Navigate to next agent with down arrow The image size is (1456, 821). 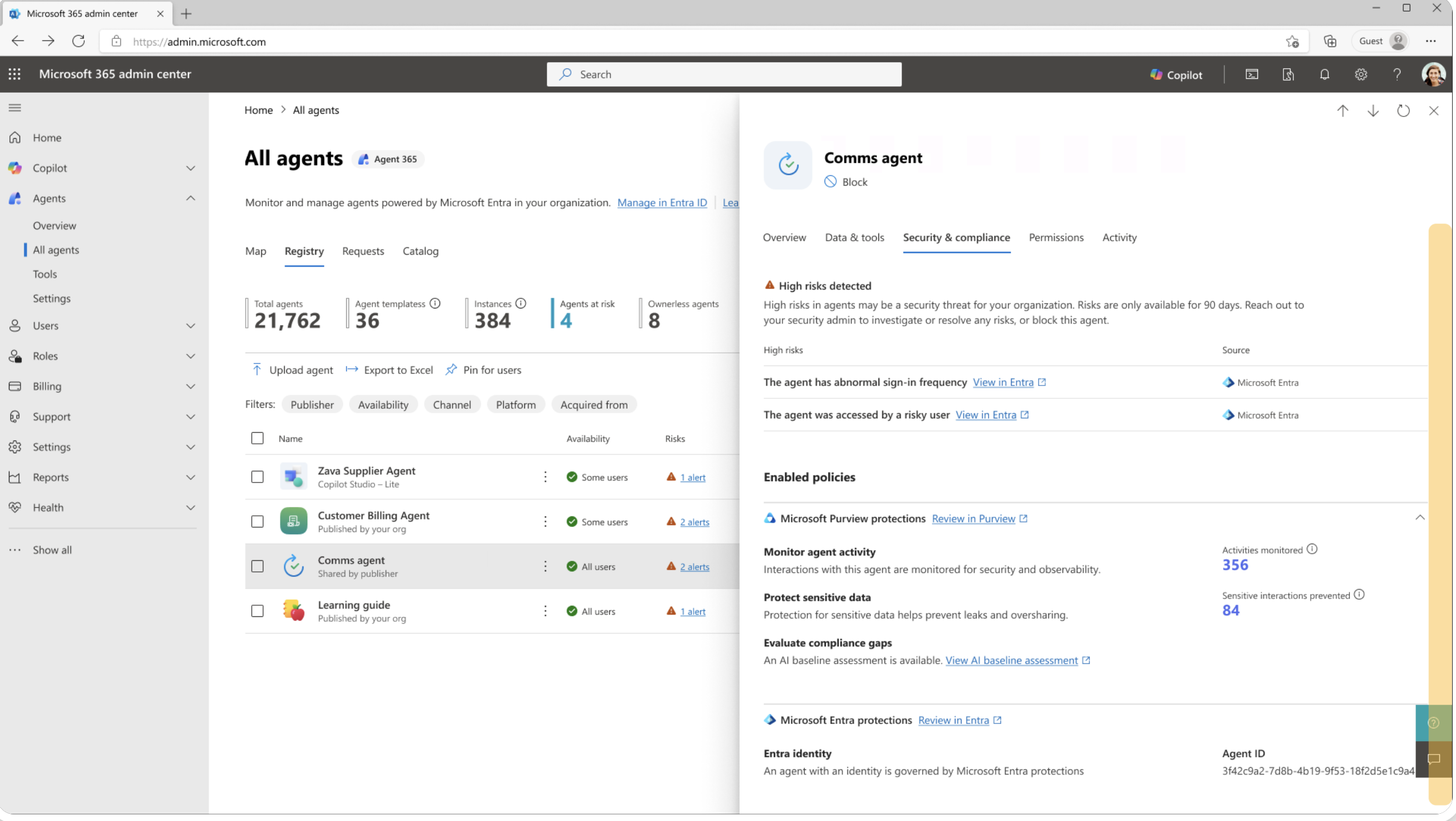point(1373,111)
